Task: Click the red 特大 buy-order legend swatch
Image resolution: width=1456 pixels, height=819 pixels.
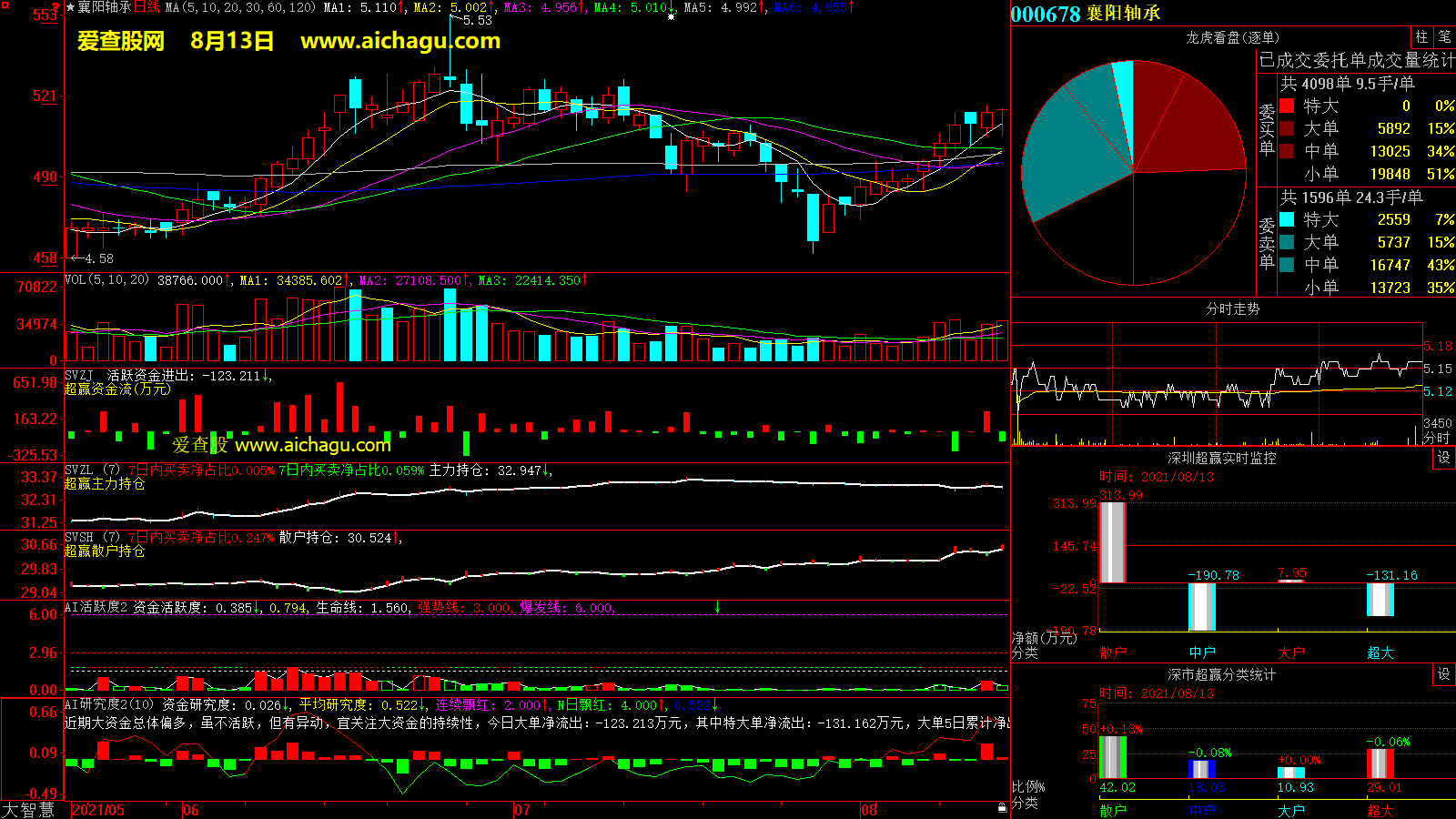Action: [x=1287, y=106]
